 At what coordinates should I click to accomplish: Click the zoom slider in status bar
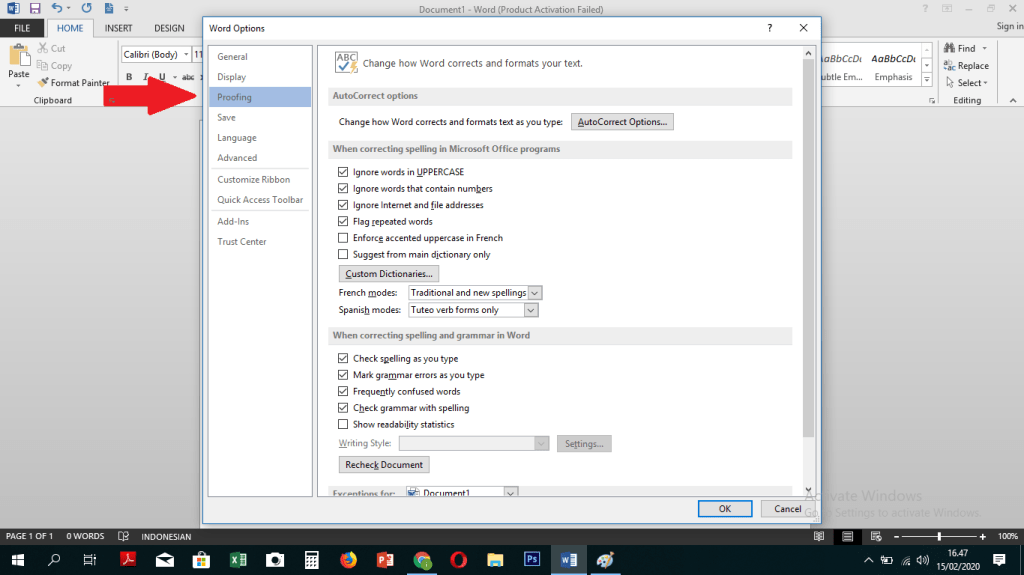(938, 537)
